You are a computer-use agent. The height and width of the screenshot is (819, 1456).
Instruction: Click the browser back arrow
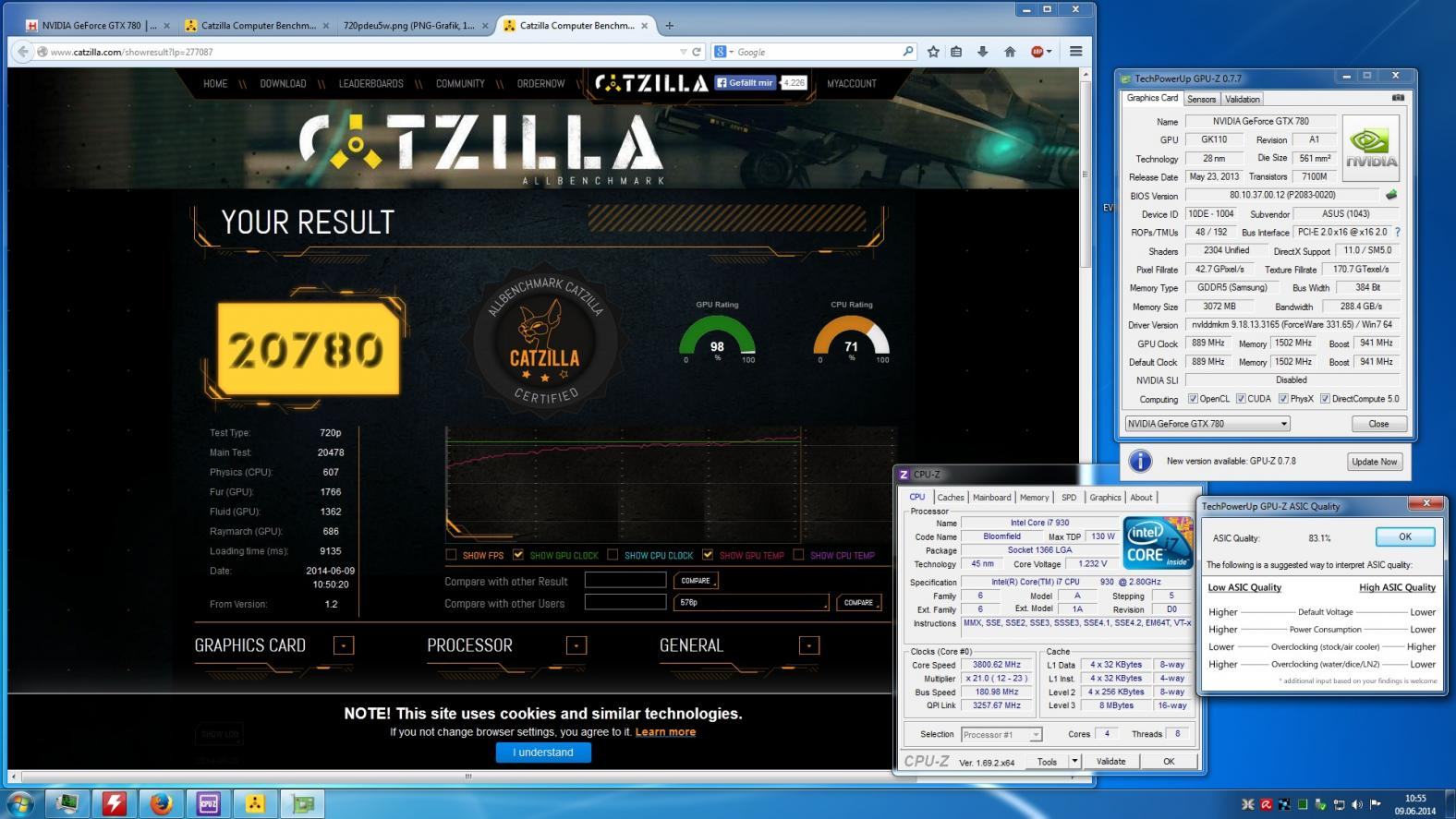tap(22, 52)
